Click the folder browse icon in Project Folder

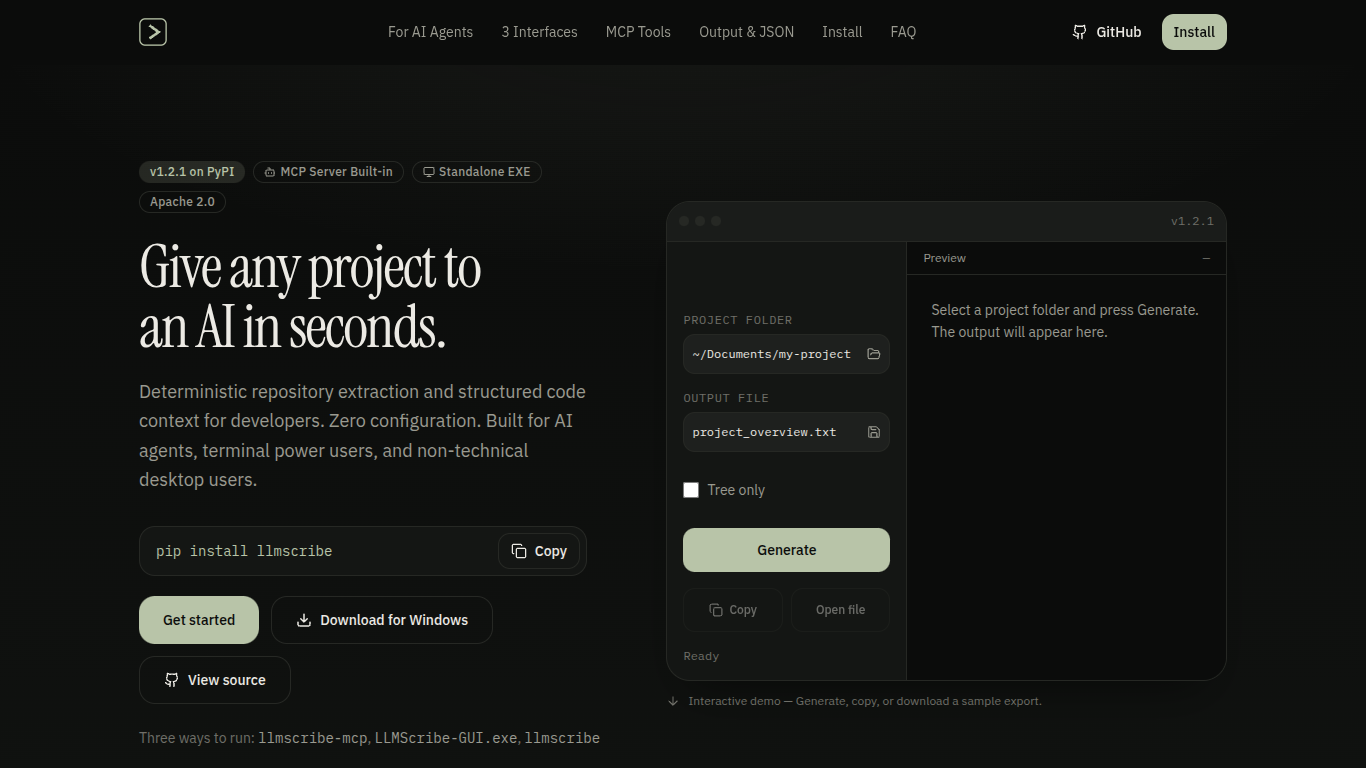tap(874, 354)
